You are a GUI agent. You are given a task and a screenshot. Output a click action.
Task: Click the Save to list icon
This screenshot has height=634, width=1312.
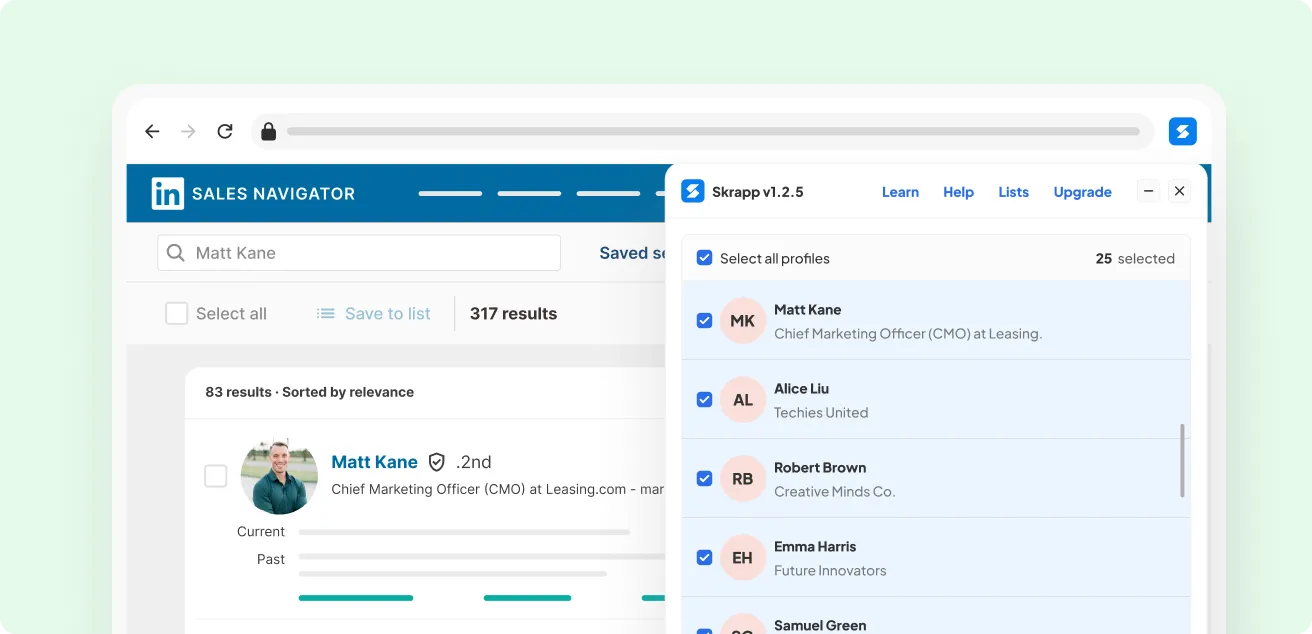(325, 313)
